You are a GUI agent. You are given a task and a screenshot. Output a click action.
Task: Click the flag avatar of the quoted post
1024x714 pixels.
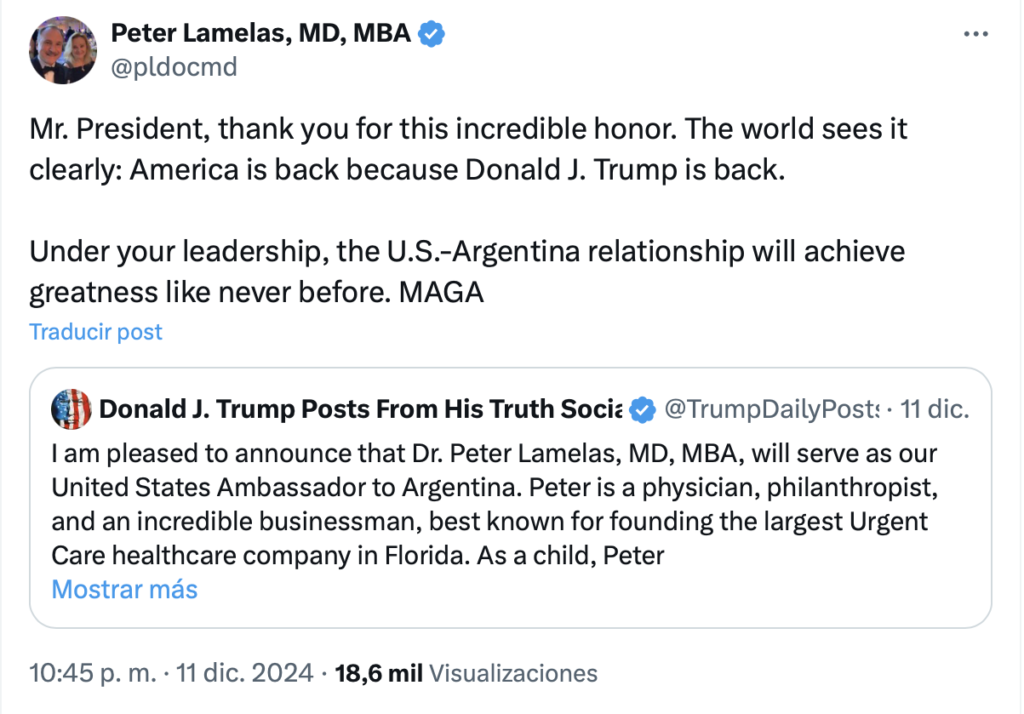(71, 409)
